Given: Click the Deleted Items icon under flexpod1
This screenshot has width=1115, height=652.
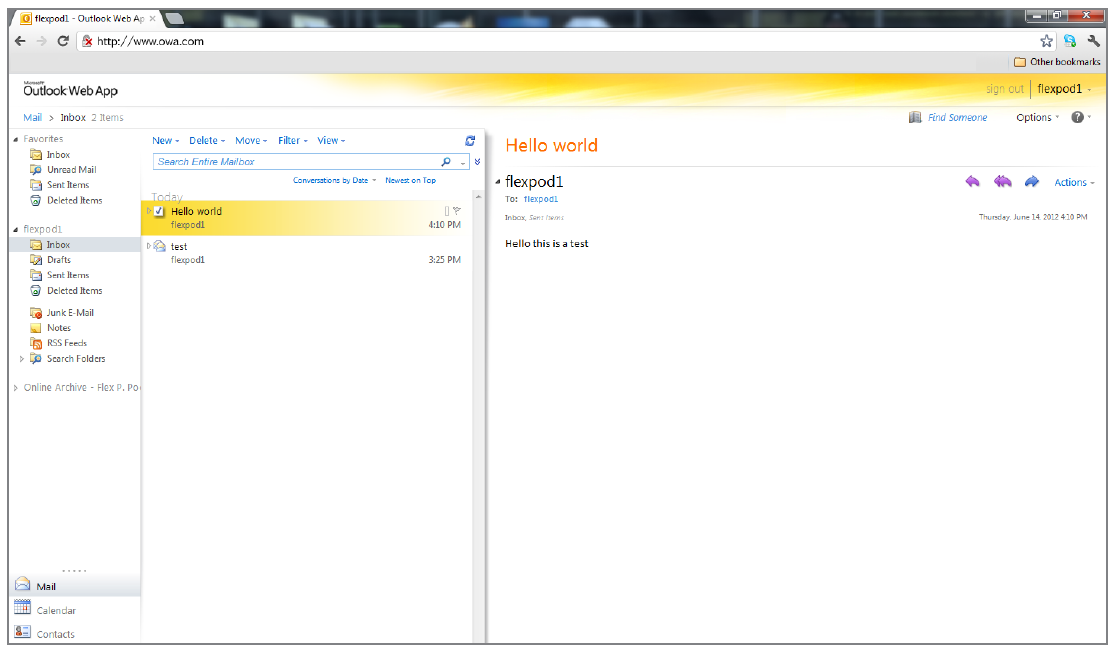Looking at the screenshot, I should 36,291.
